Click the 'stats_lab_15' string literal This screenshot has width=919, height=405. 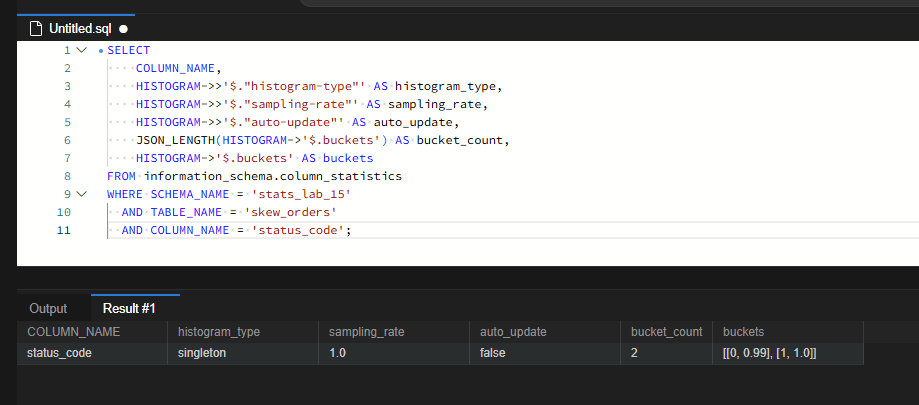(x=301, y=194)
